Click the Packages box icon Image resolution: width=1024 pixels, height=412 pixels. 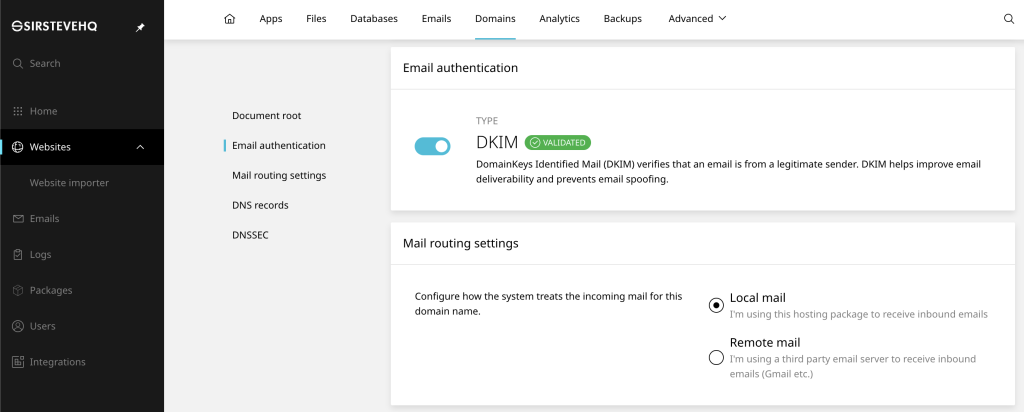click(18, 290)
